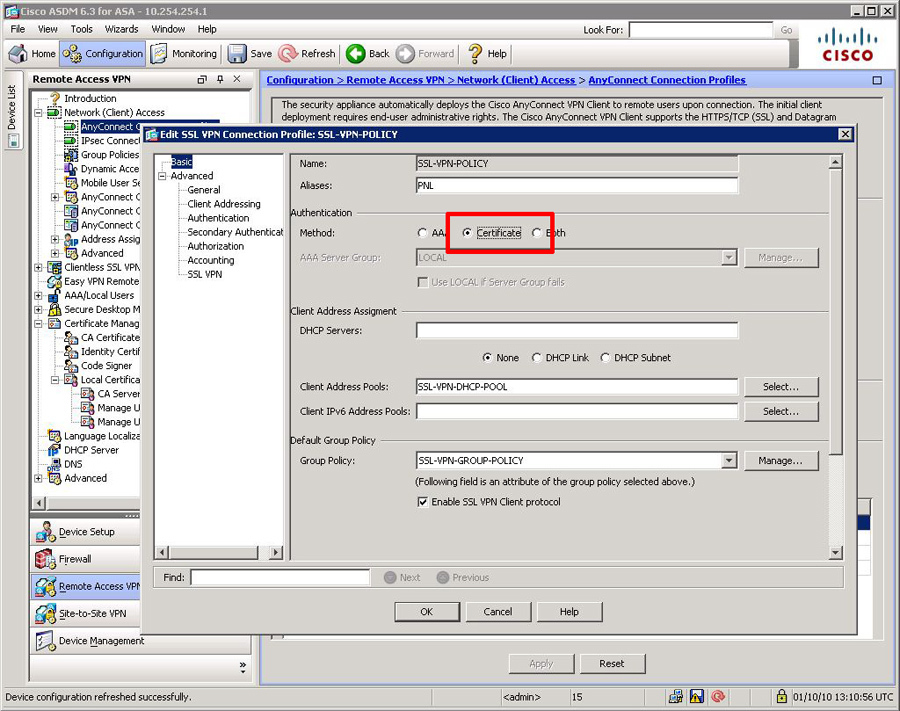
Task: Select the Site-to-Site VPN panel icon
Action: tap(45, 613)
